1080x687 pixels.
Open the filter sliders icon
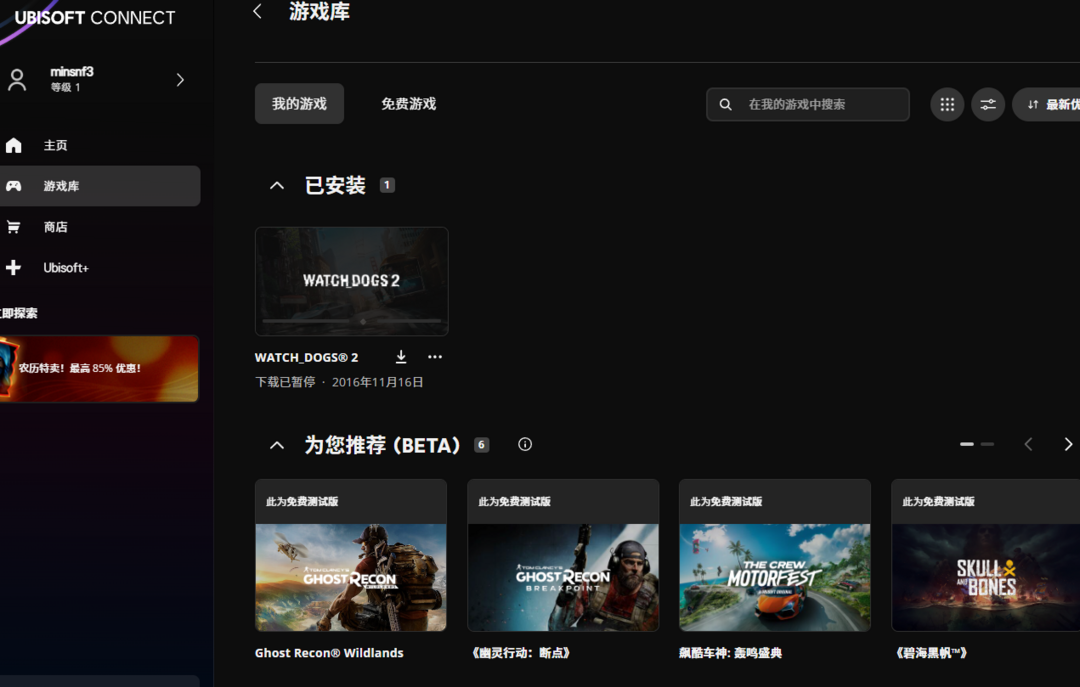[x=988, y=104]
